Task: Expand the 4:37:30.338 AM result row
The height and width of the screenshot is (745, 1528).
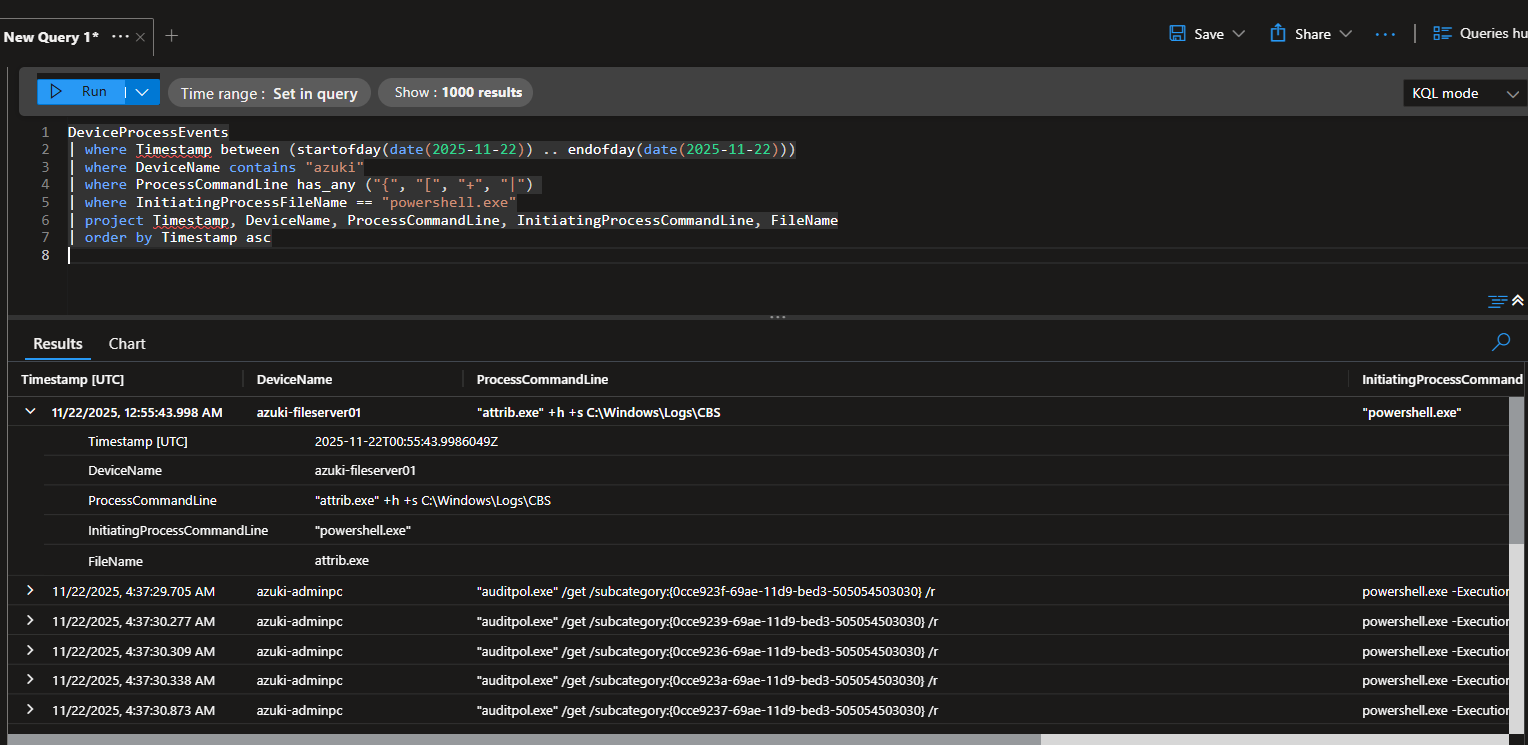Action: (x=30, y=680)
